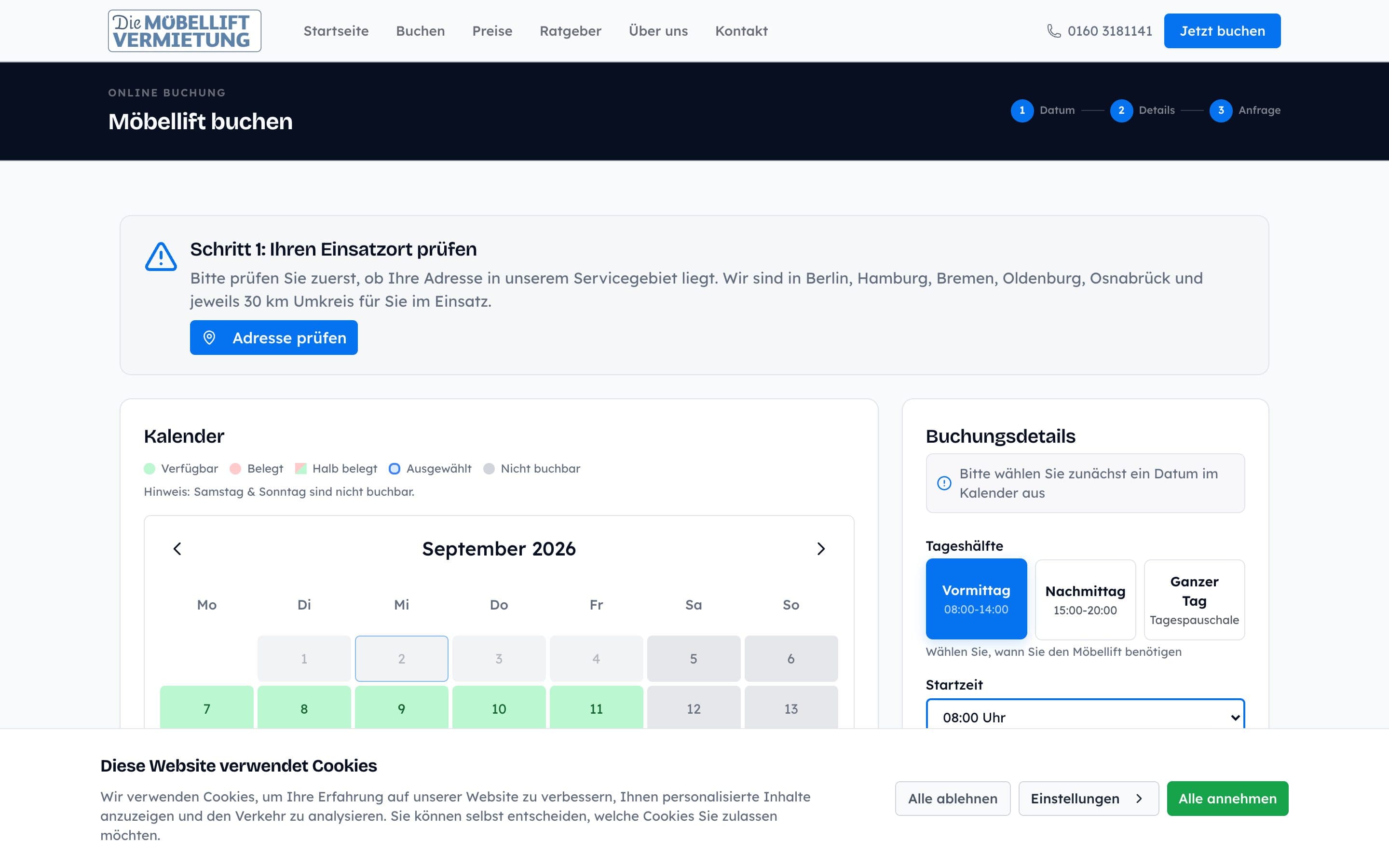Click Saturday September 12 cell
This screenshot has width=1389, height=868.
pos(694,708)
